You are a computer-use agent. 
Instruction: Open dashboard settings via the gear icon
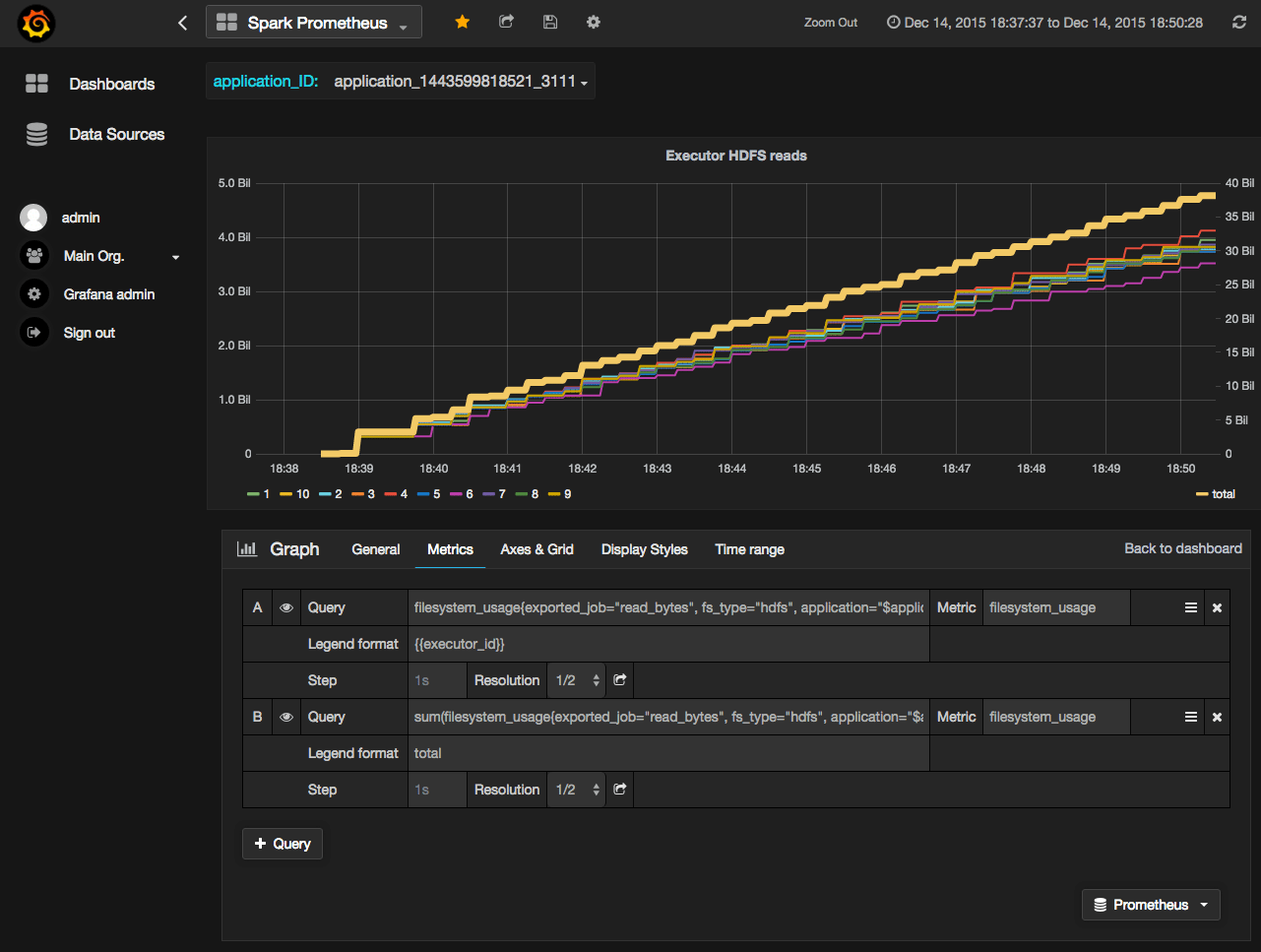[x=594, y=21]
